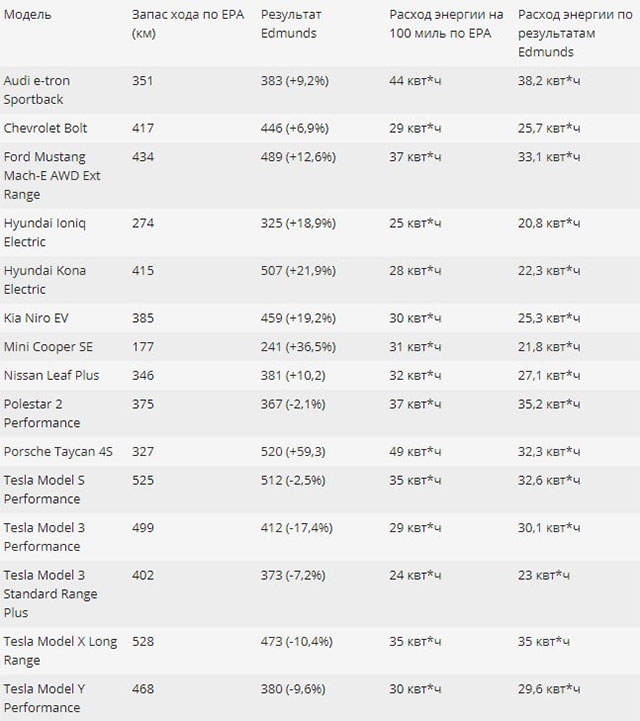The image size is (640, 721).
Task: Select the Audi e-tron Sportback model cell
Action: coord(37,88)
